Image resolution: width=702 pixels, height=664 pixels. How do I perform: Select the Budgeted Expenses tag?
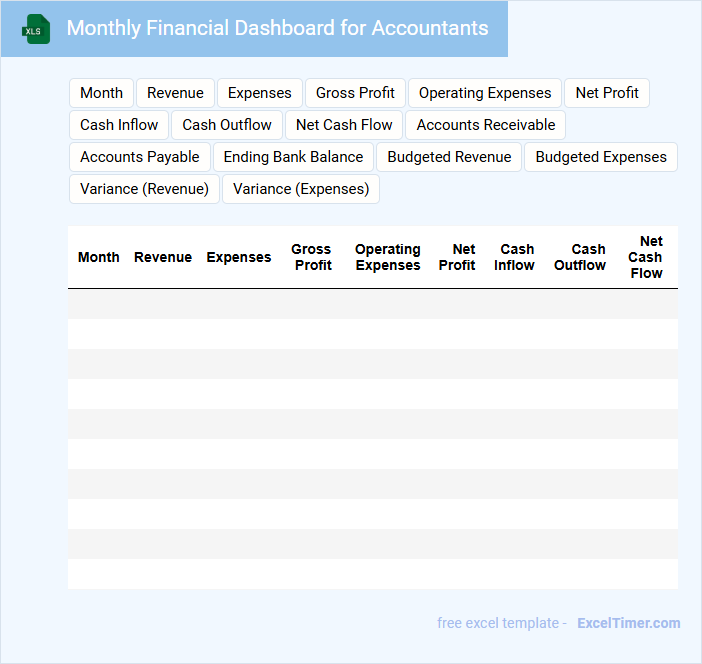pos(601,157)
